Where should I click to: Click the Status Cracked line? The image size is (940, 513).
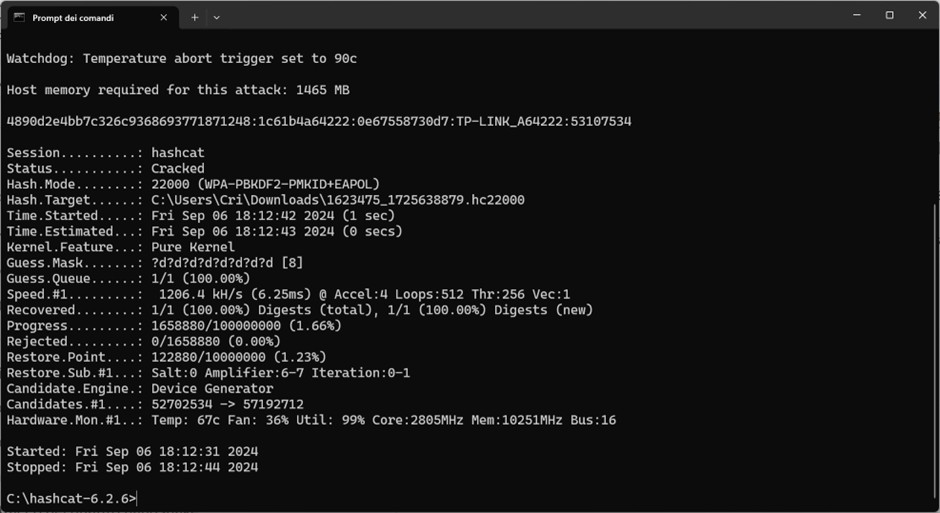[x=105, y=169]
